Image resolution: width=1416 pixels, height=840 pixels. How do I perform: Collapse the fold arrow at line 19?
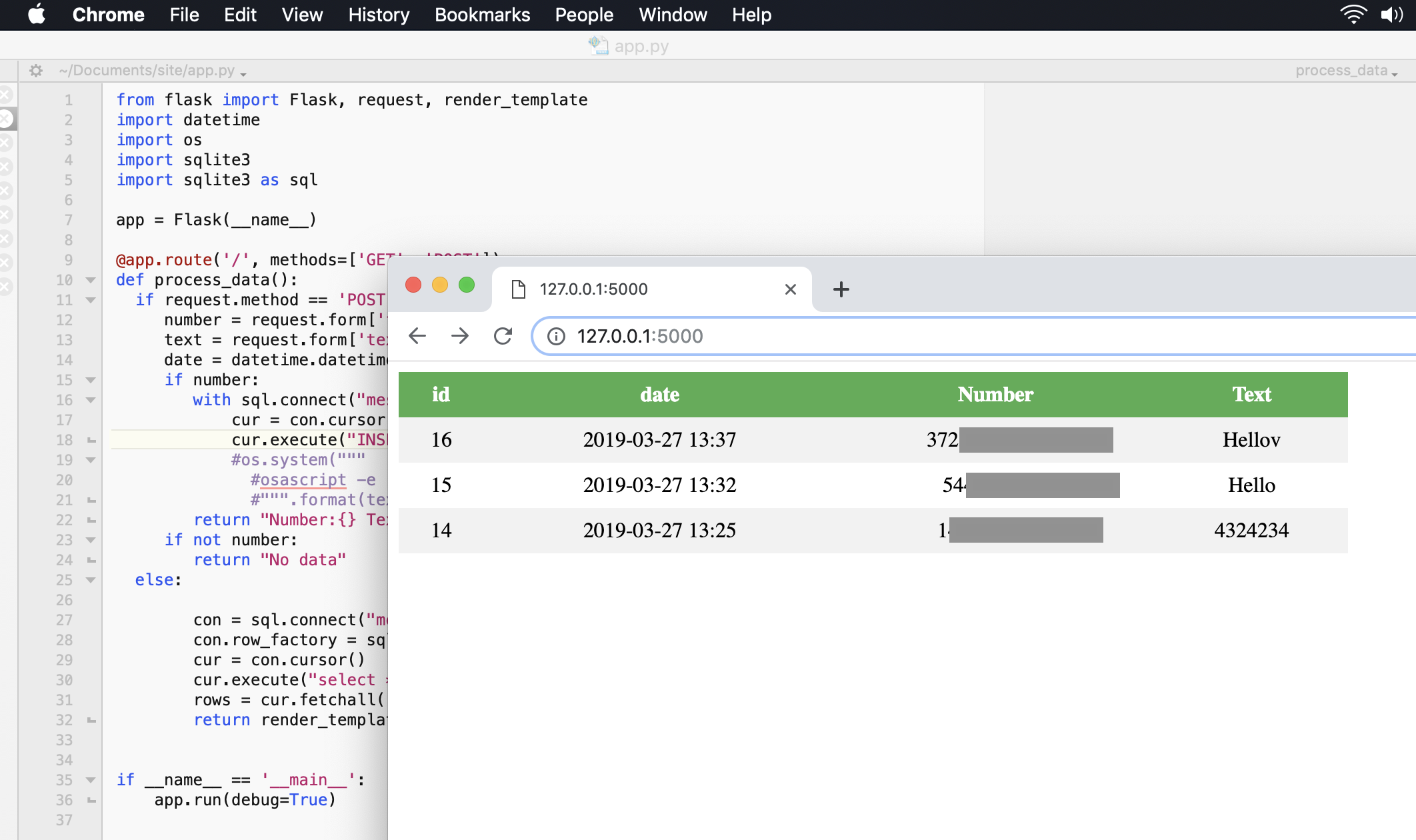point(91,460)
